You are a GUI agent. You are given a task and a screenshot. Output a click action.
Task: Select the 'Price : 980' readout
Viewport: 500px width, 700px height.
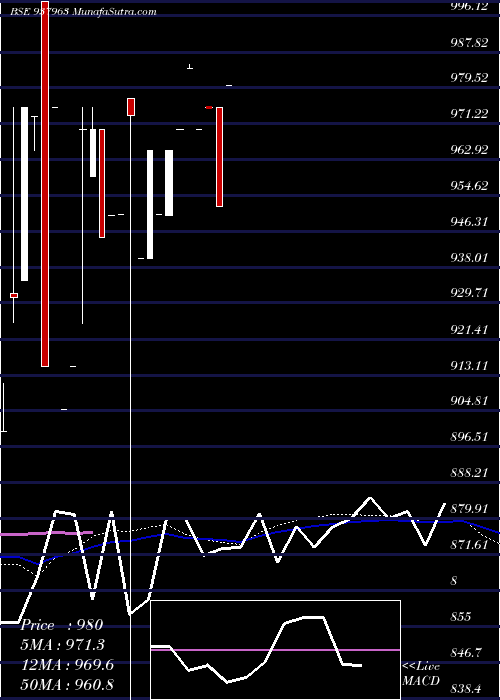click(x=62, y=625)
